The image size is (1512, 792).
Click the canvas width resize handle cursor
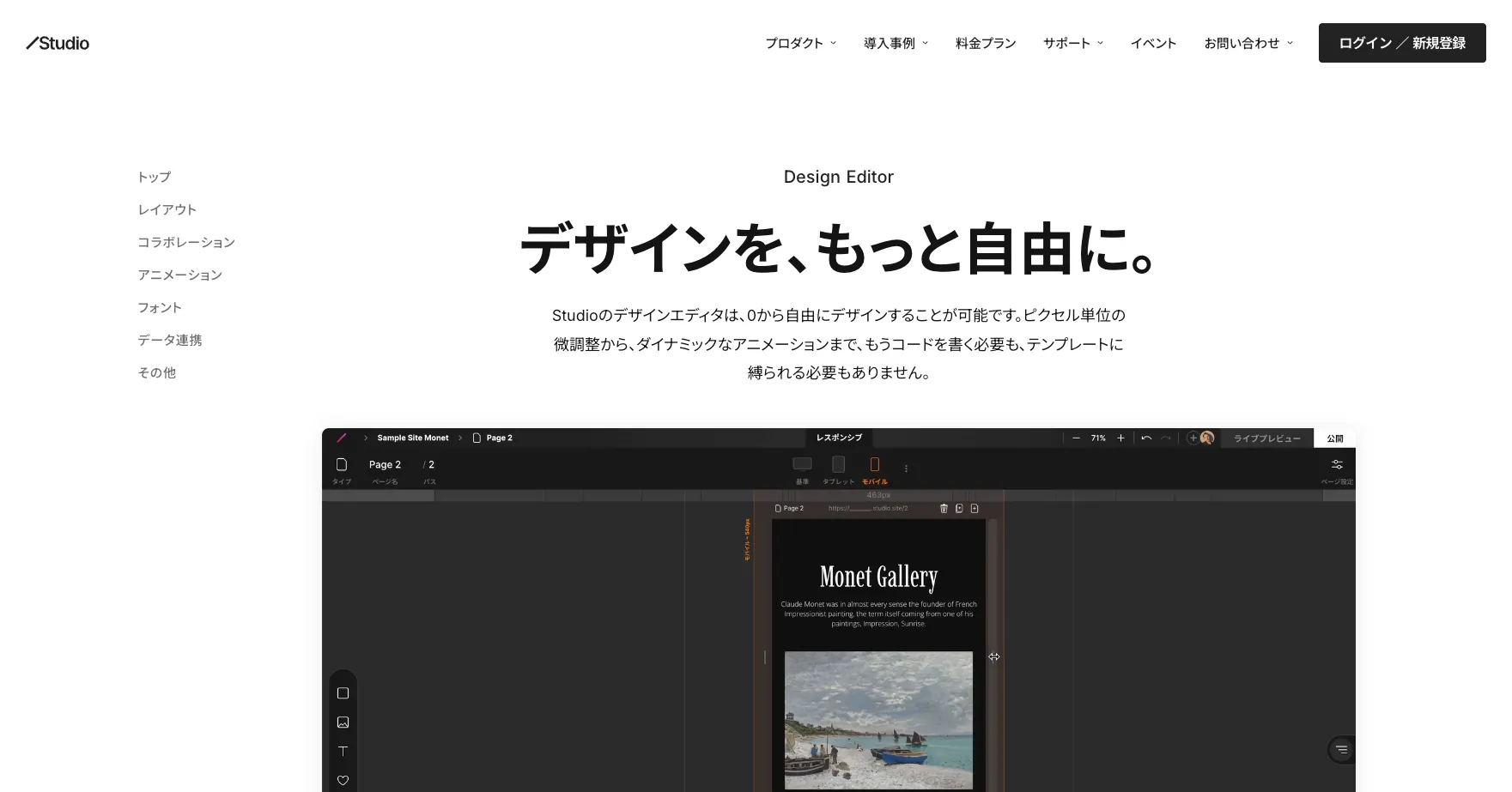click(x=993, y=657)
